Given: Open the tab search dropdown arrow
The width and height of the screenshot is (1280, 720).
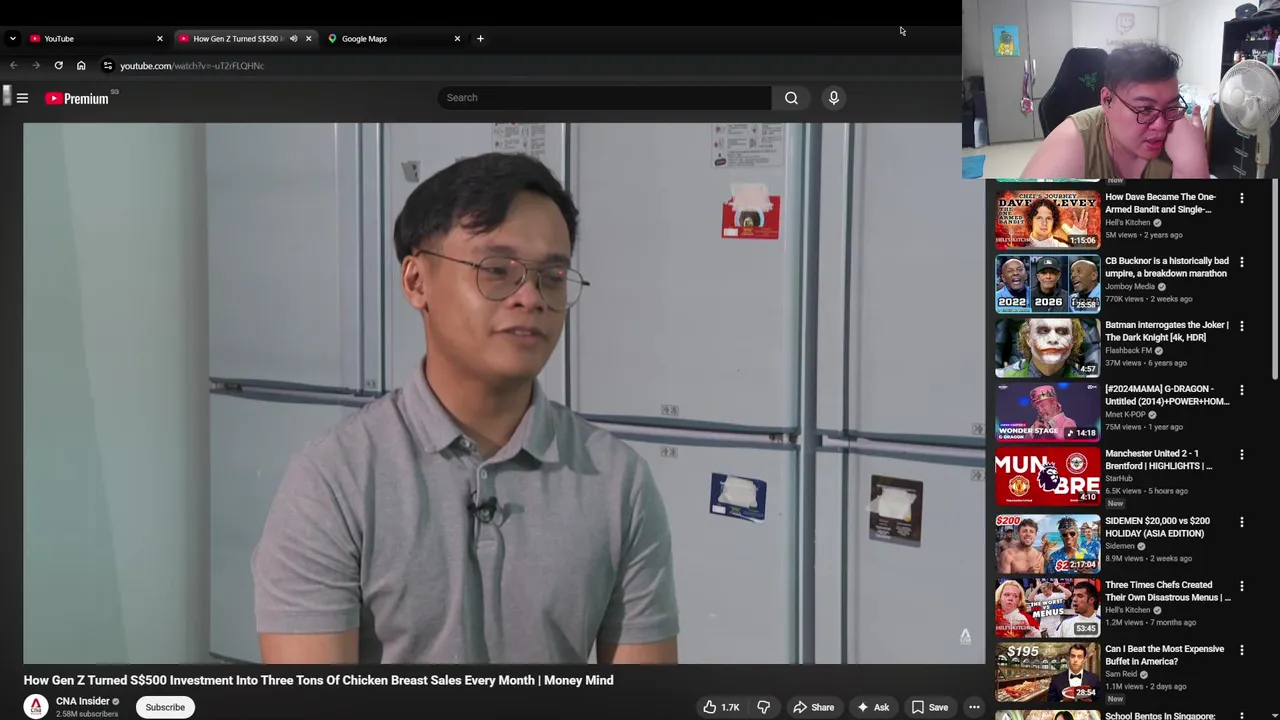Looking at the screenshot, I should pos(12,39).
